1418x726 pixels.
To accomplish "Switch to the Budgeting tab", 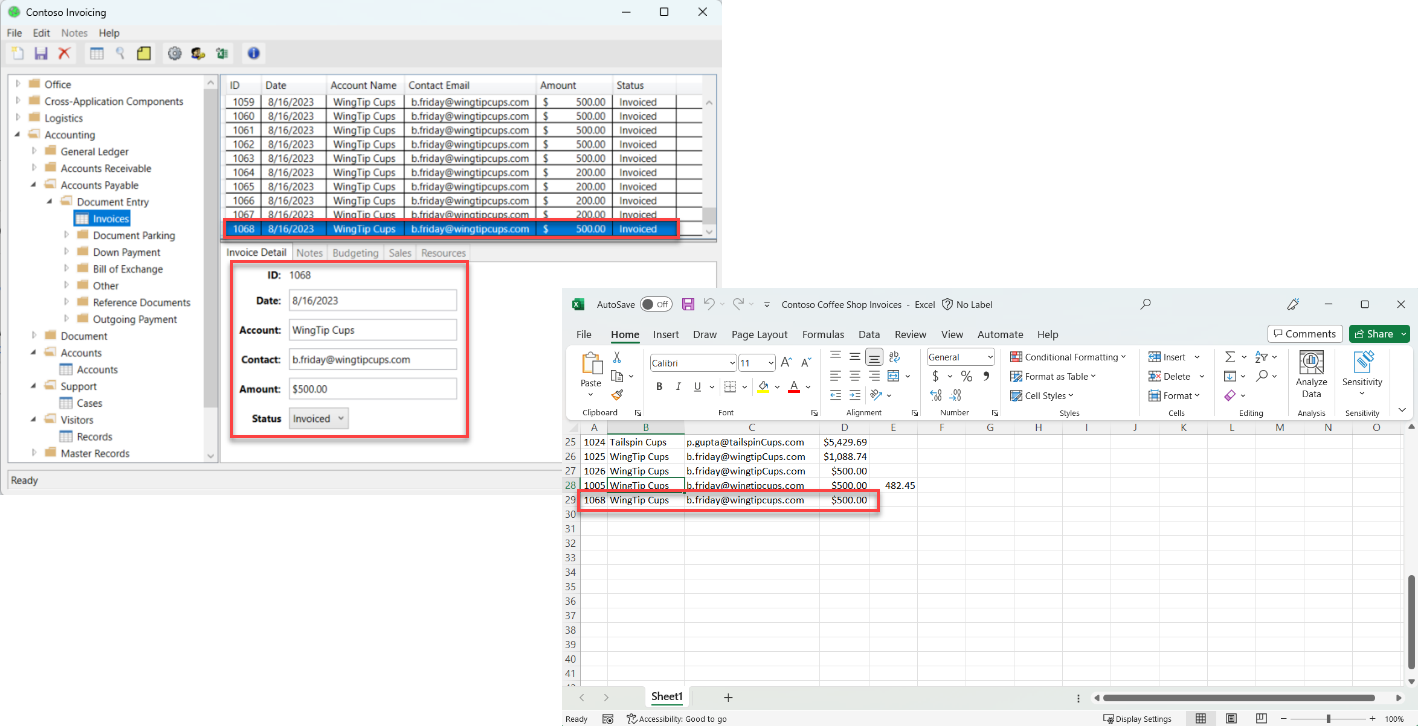I will (355, 253).
